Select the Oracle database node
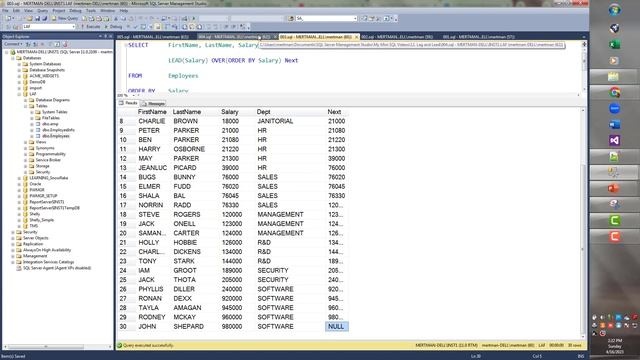Image resolution: width=640 pixels, height=360 pixels. (x=35, y=184)
